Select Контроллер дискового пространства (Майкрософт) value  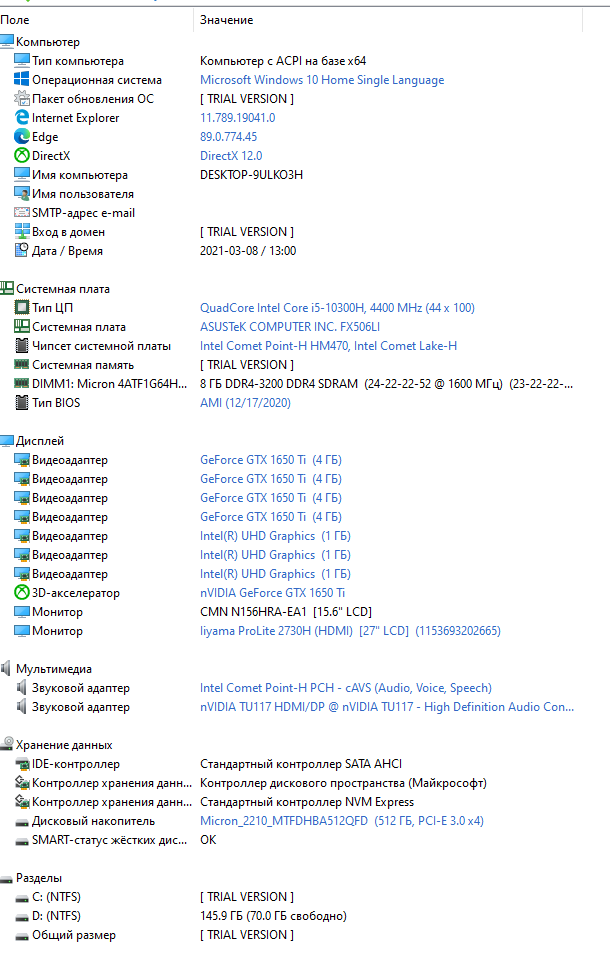343,782
